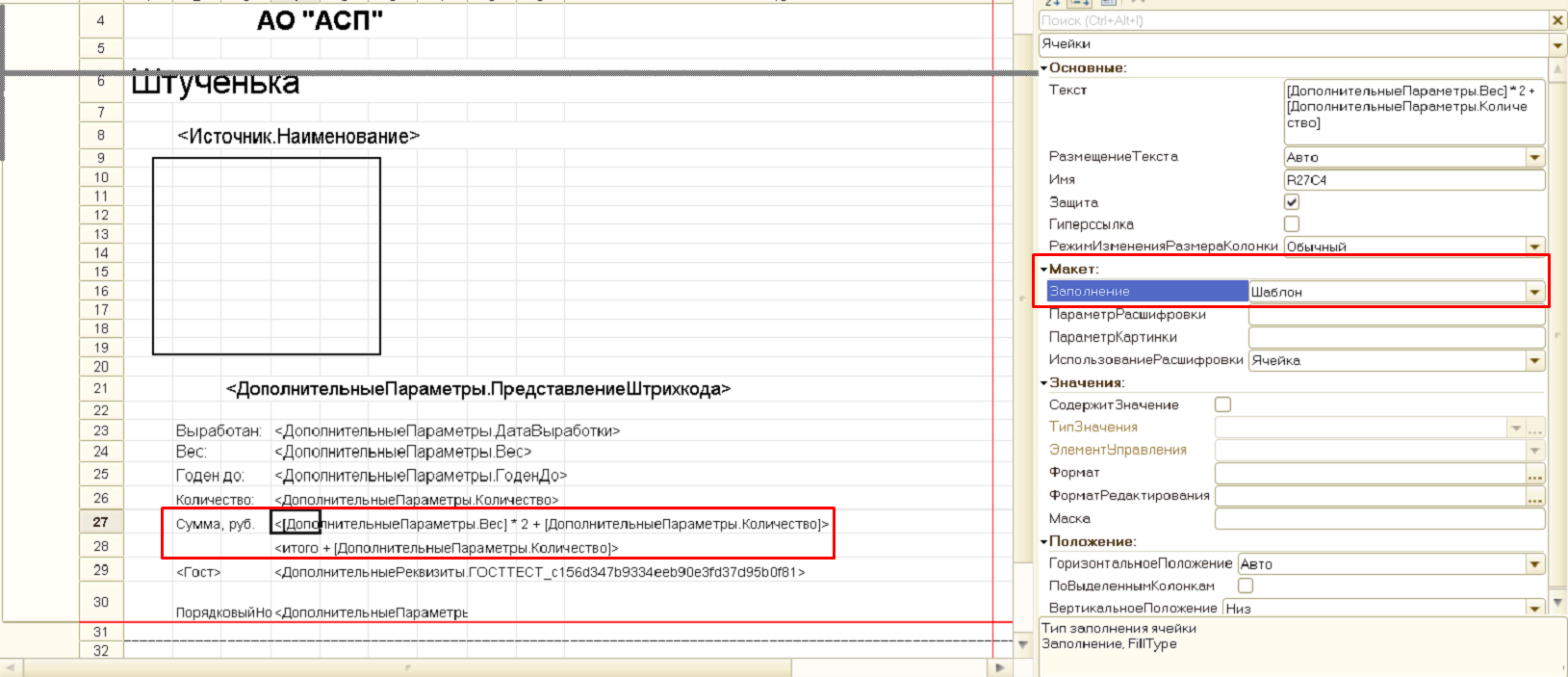This screenshot has height=677, width=1568.
Task: Enable the СодержитЗначение checkbox
Action: [x=1222, y=404]
